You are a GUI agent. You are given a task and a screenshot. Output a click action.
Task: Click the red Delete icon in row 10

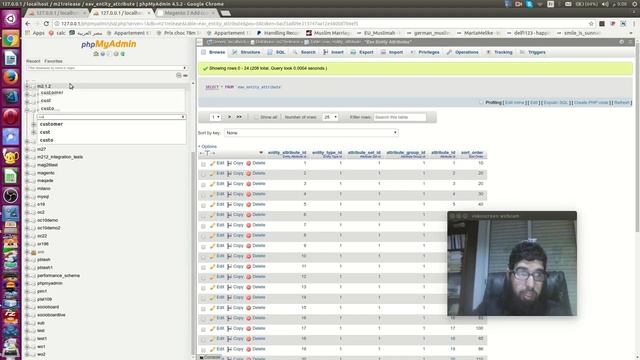(x=249, y=256)
